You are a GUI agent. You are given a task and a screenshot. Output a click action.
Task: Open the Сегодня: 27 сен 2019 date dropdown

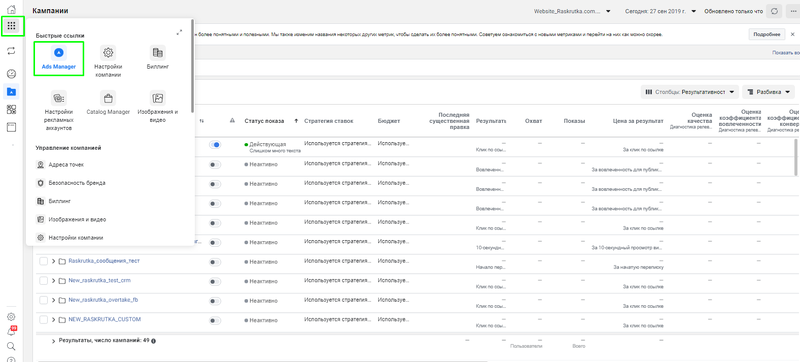click(x=662, y=11)
